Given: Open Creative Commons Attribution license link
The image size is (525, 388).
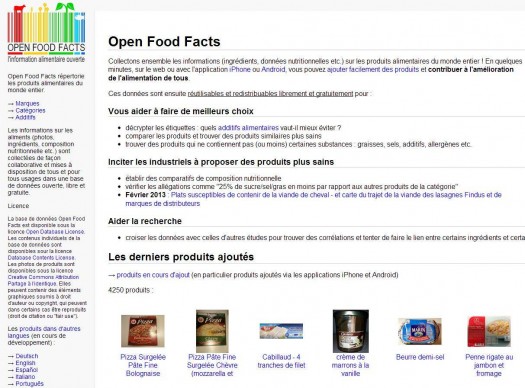Looking at the screenshot, I should (x=43, y=281).
